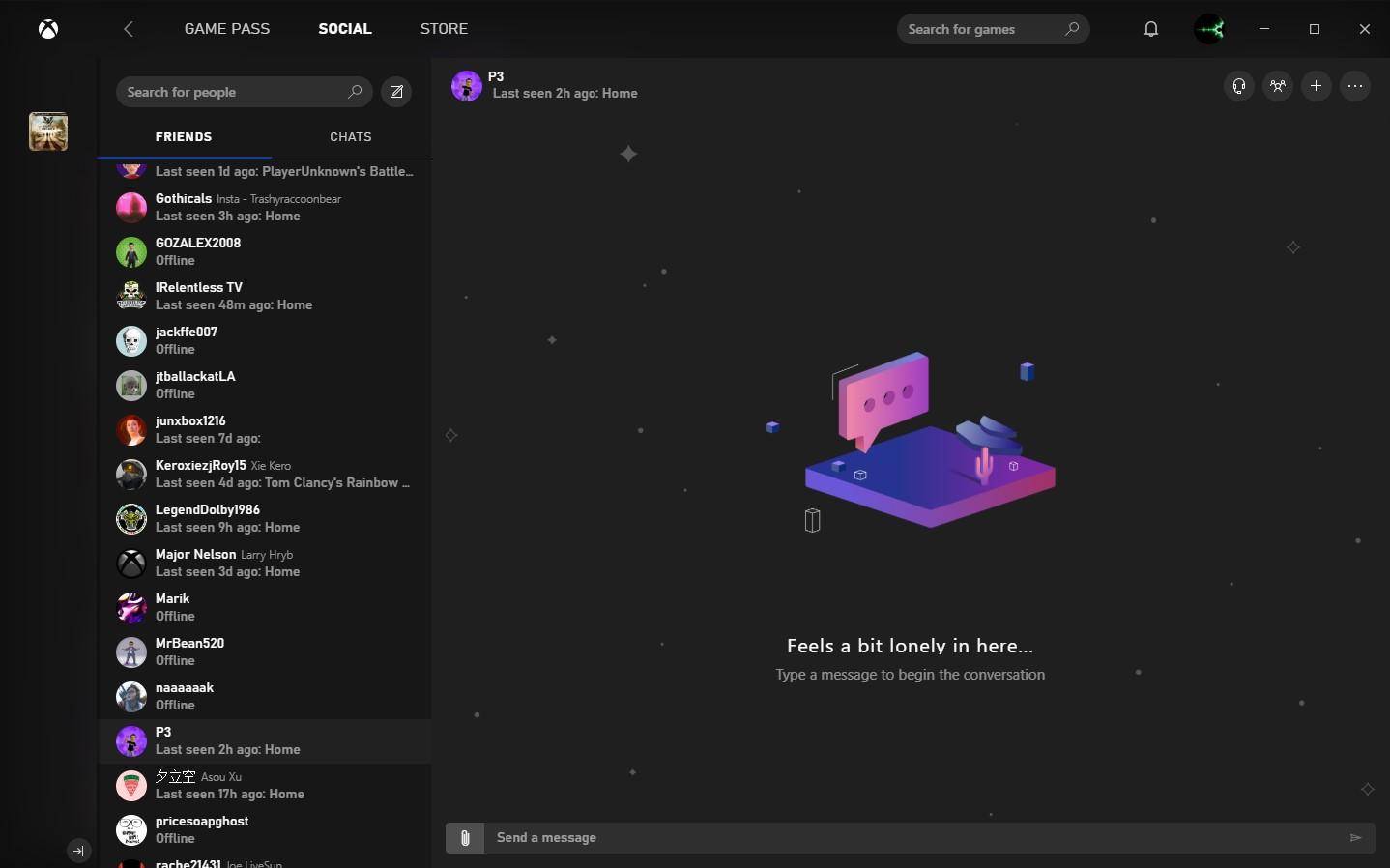Select friend MrBean520

click(265, 651)
